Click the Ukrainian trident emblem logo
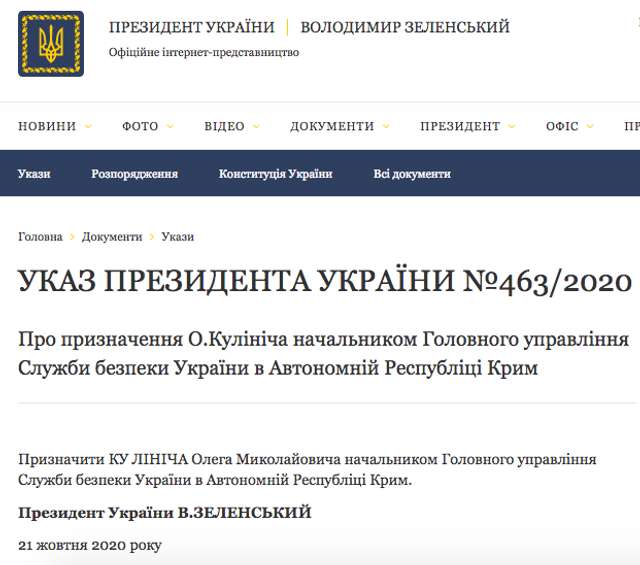The width and height of the screenshot is (640, 565). [x=50, y=43]
